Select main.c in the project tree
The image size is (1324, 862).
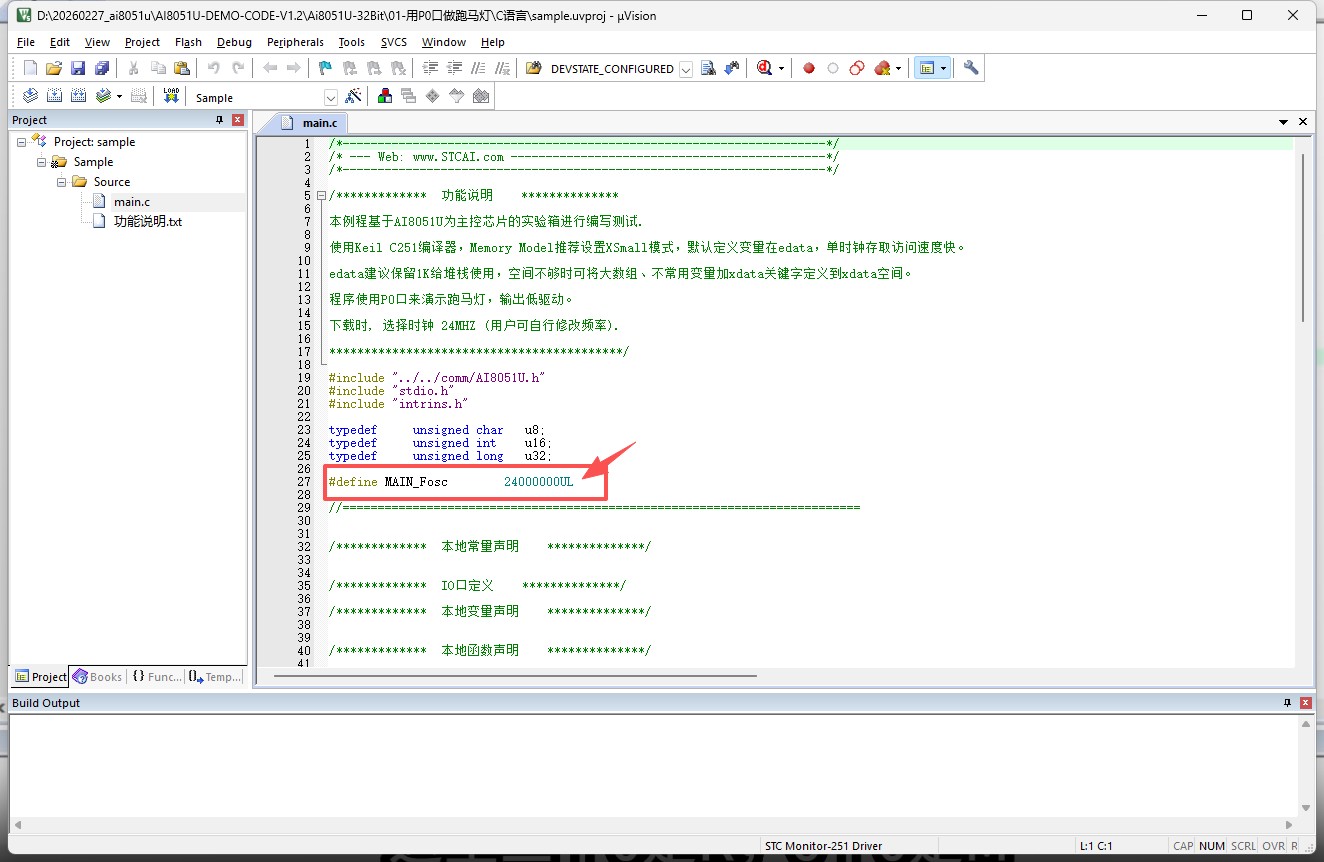coord(131,202)
